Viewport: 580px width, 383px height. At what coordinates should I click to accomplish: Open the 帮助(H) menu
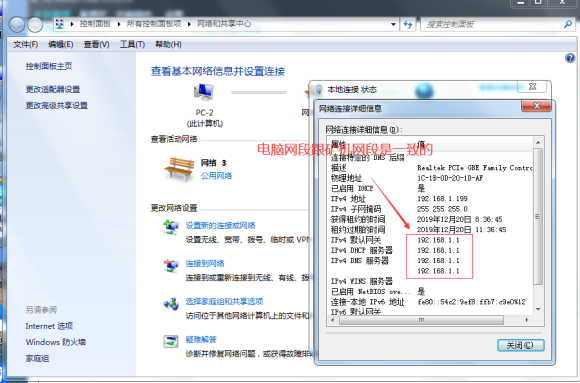coord(168,44)
